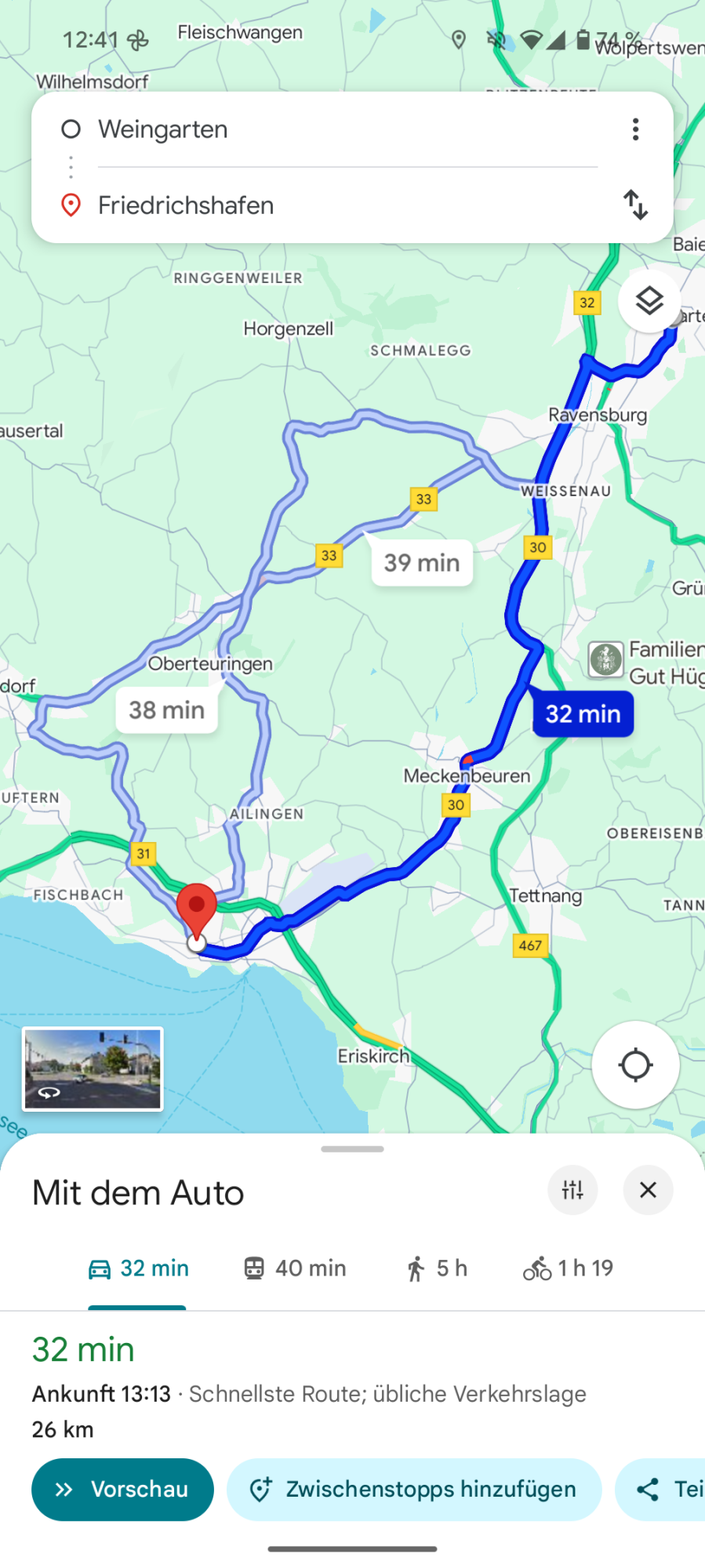This screenshot has height=1568, width=705.
Task: Close the directions panel
Action: 648,1190
